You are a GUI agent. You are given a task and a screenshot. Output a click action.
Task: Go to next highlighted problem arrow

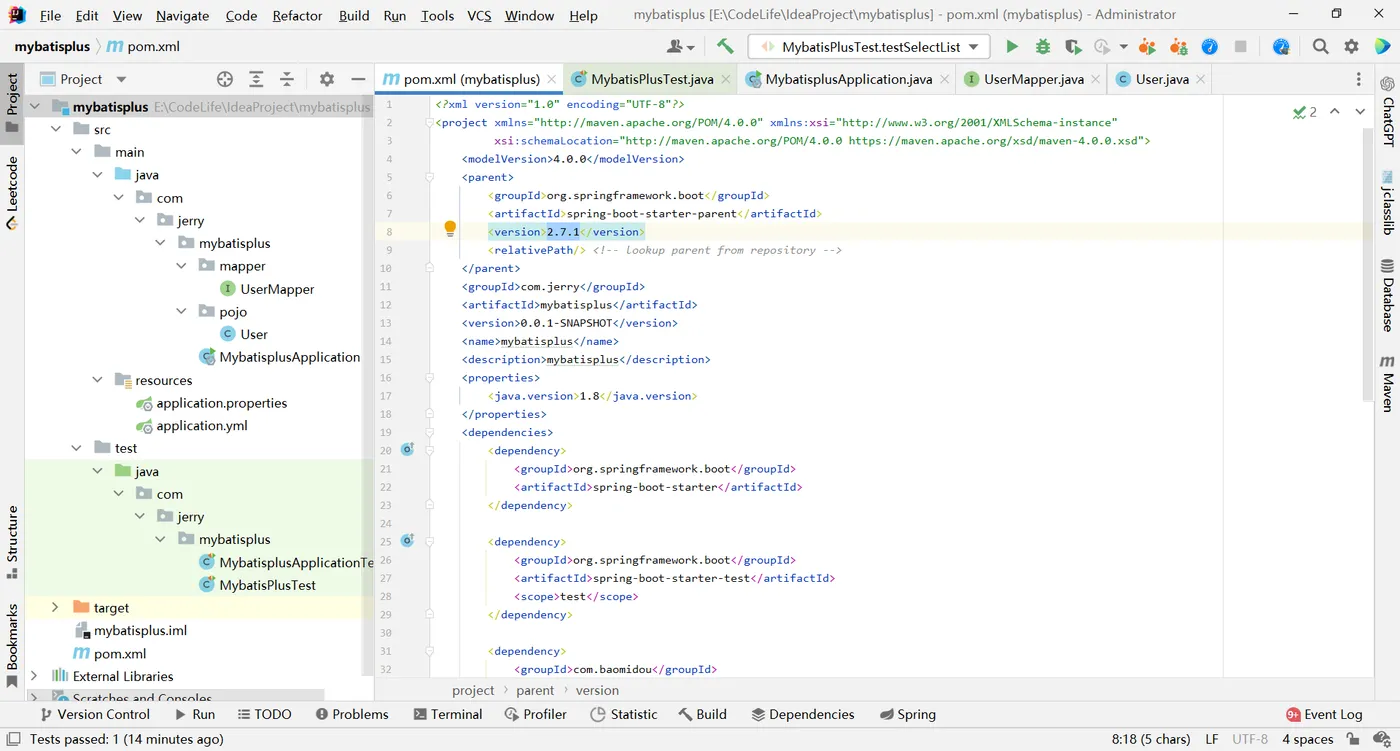(x=1360, y=112)
